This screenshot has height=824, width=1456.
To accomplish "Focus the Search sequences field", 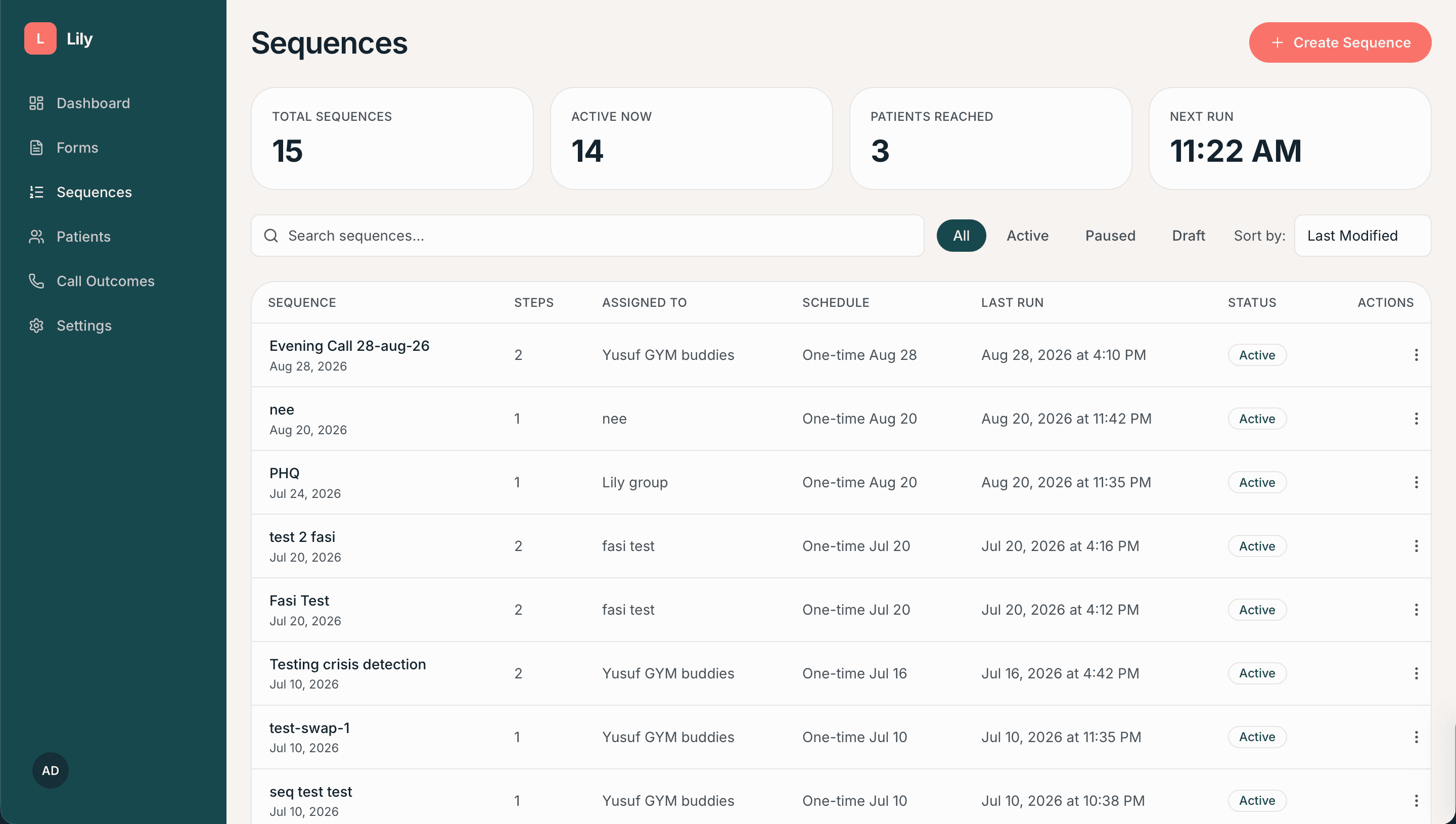I will 587,236.
